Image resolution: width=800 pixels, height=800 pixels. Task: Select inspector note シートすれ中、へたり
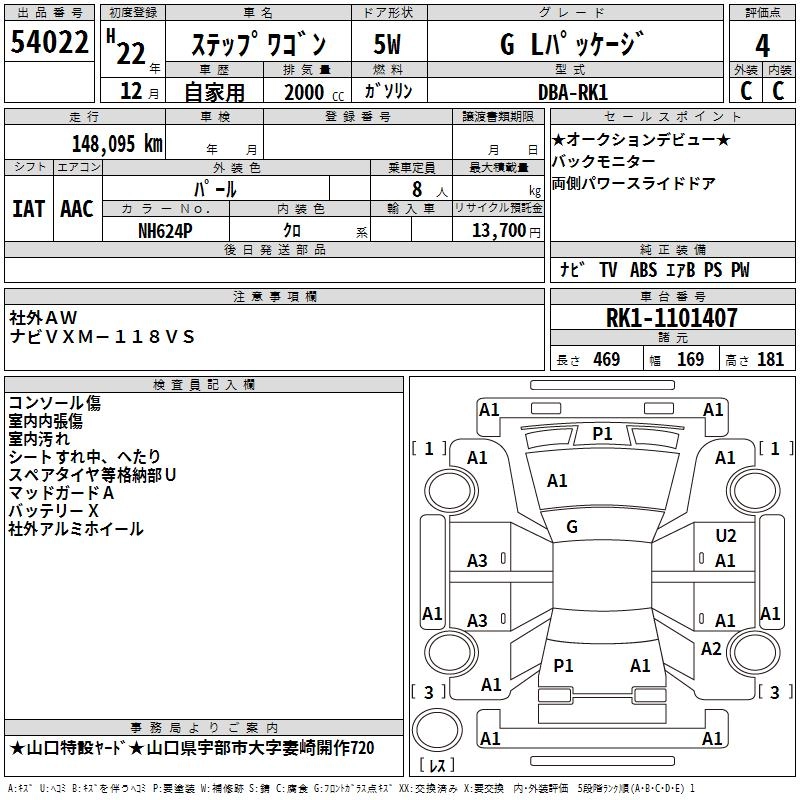pyautogui.click(x=85, y=457)
